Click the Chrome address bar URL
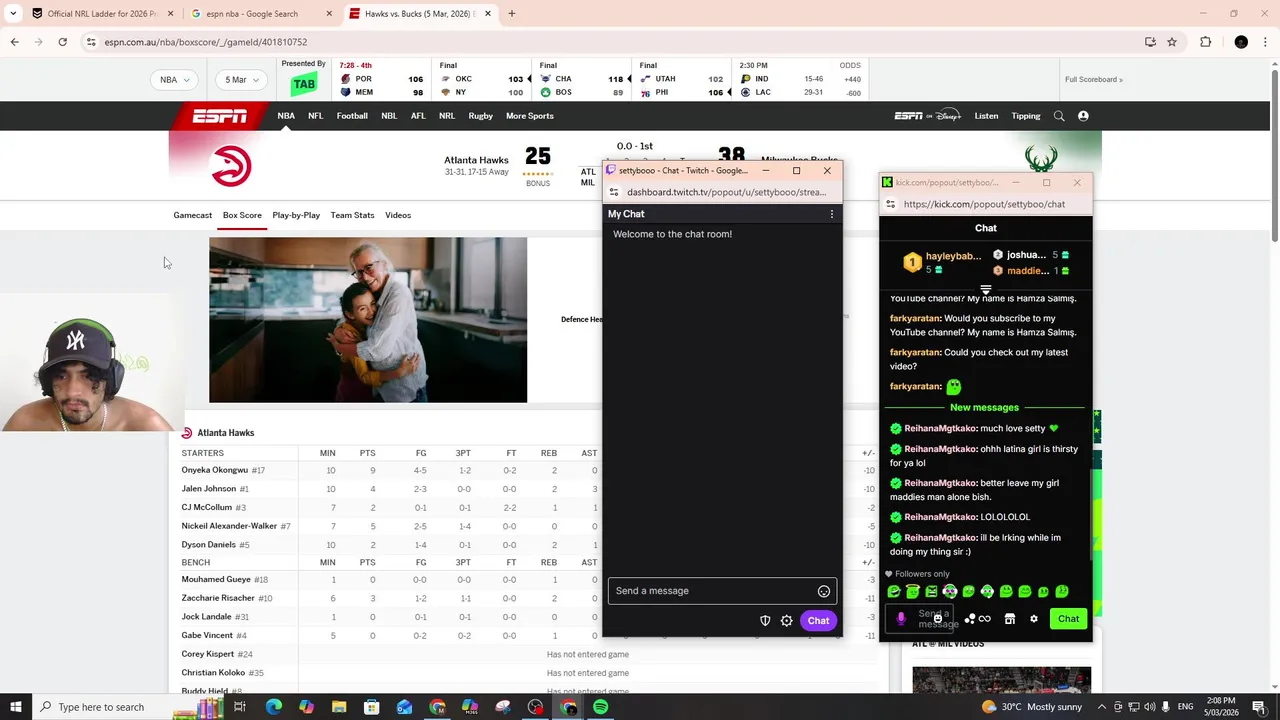Viewport: 1280px width, 720px height. [x=205, y=42]
